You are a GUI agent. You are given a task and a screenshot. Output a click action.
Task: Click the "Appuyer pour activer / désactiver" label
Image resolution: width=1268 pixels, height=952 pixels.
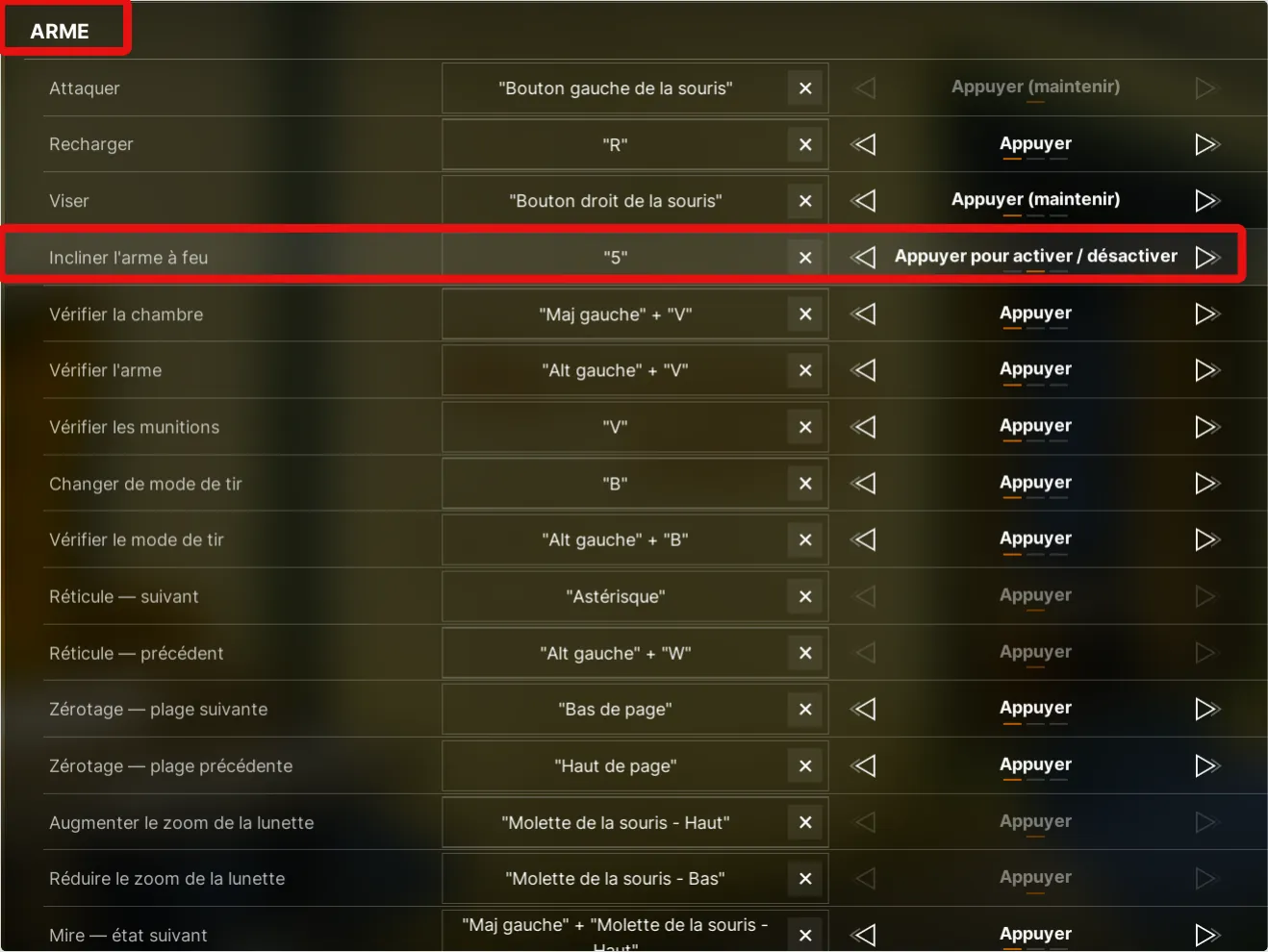[1035, 256]
